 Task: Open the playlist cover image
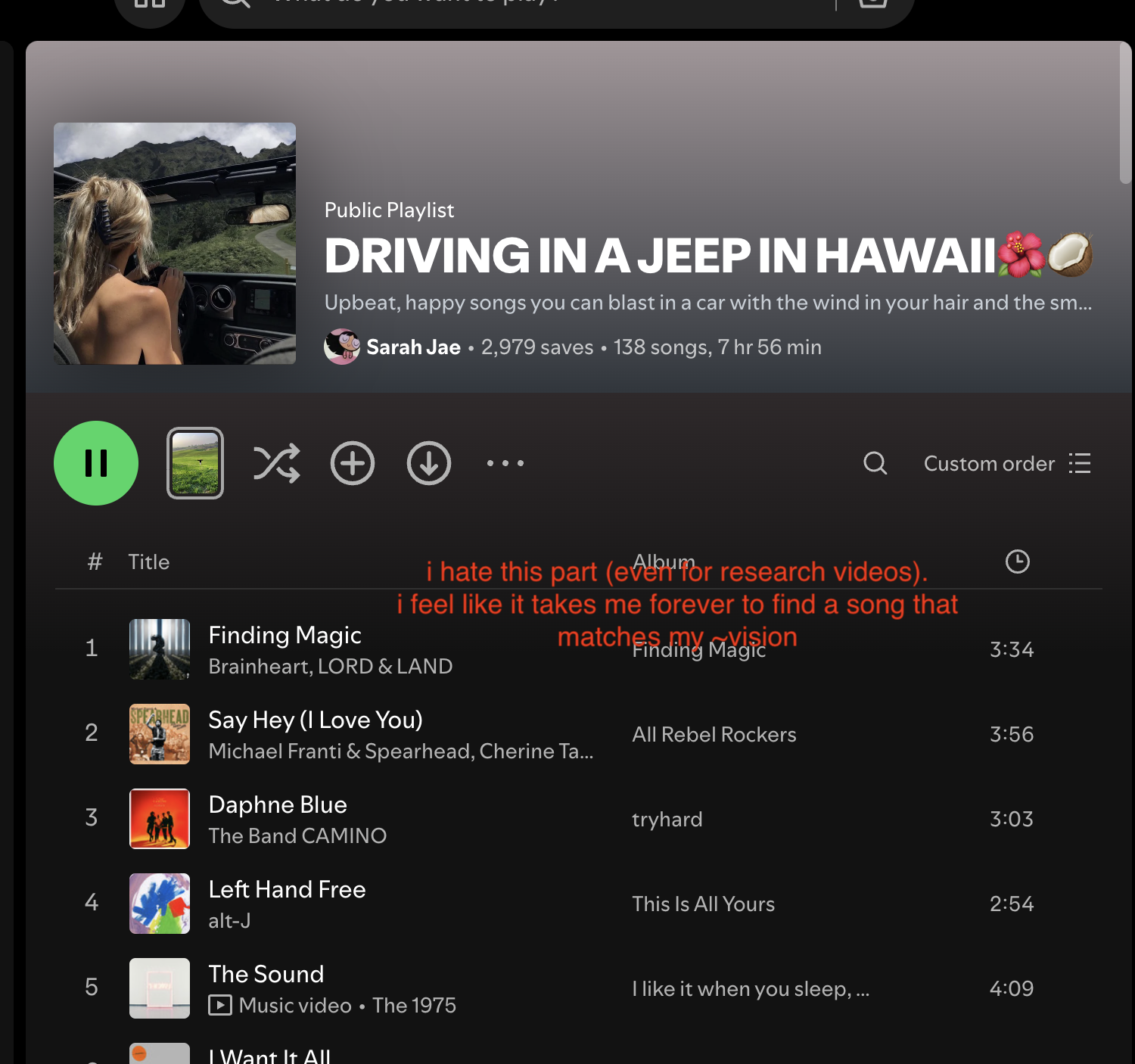click(x=175, y=244)
